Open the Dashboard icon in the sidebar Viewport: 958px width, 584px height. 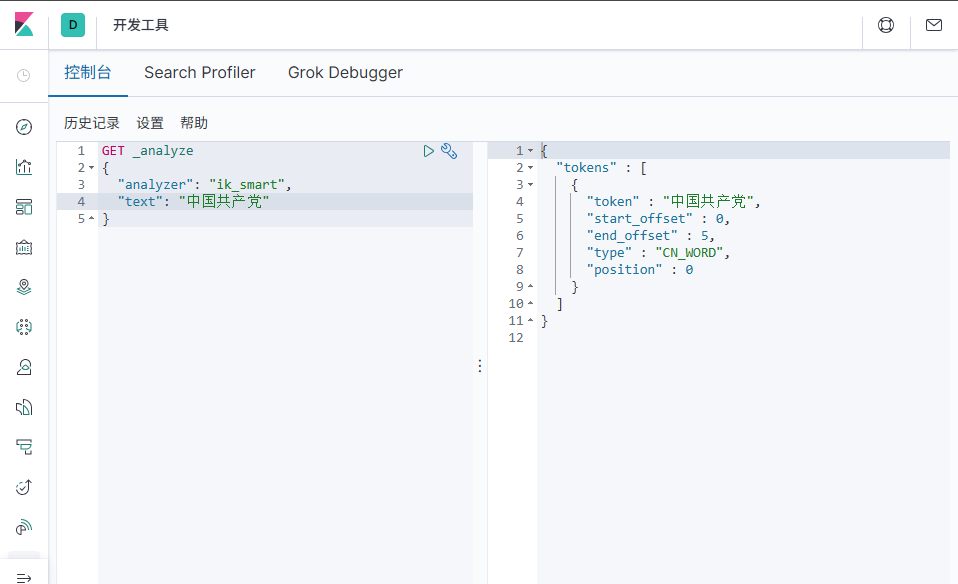pos(24,207)
